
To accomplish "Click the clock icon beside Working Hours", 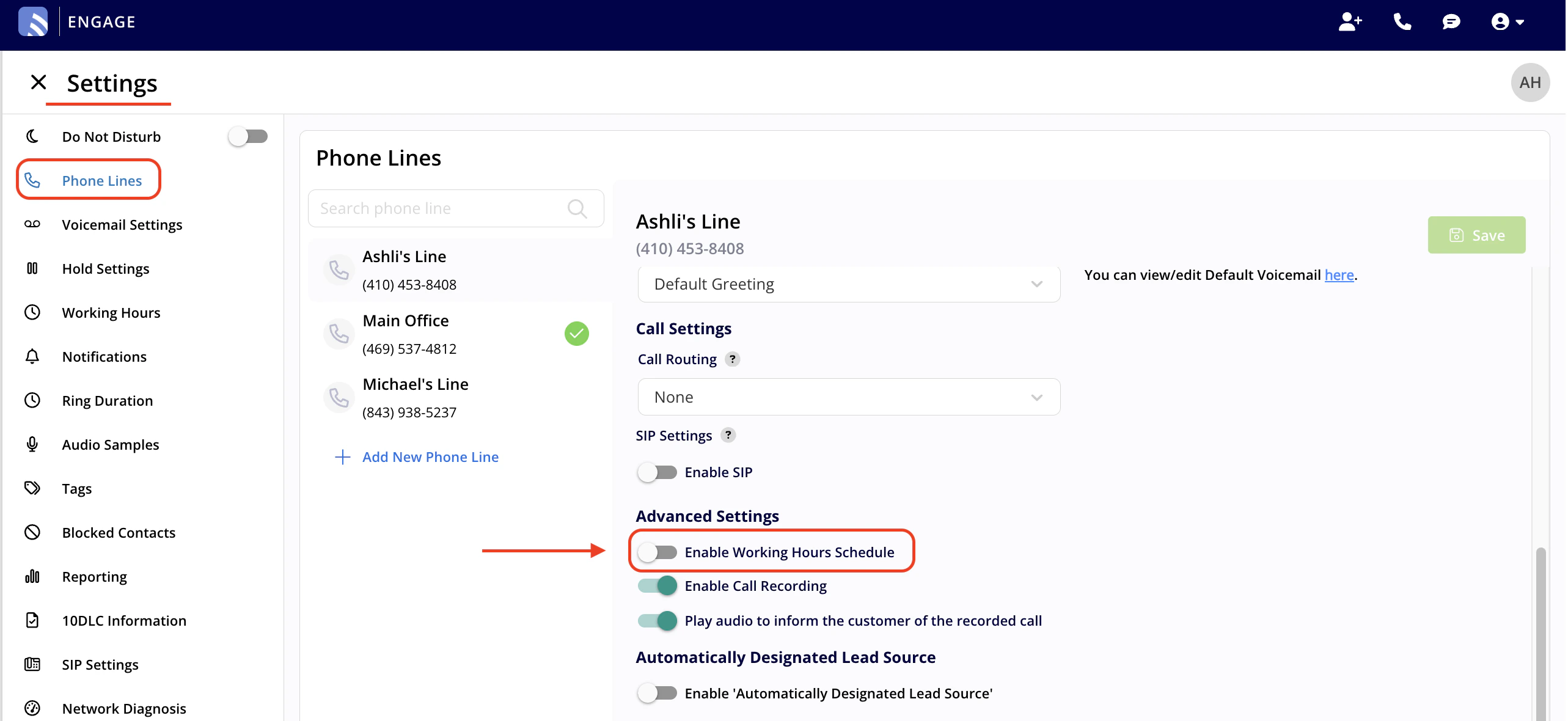I will 32,312.
